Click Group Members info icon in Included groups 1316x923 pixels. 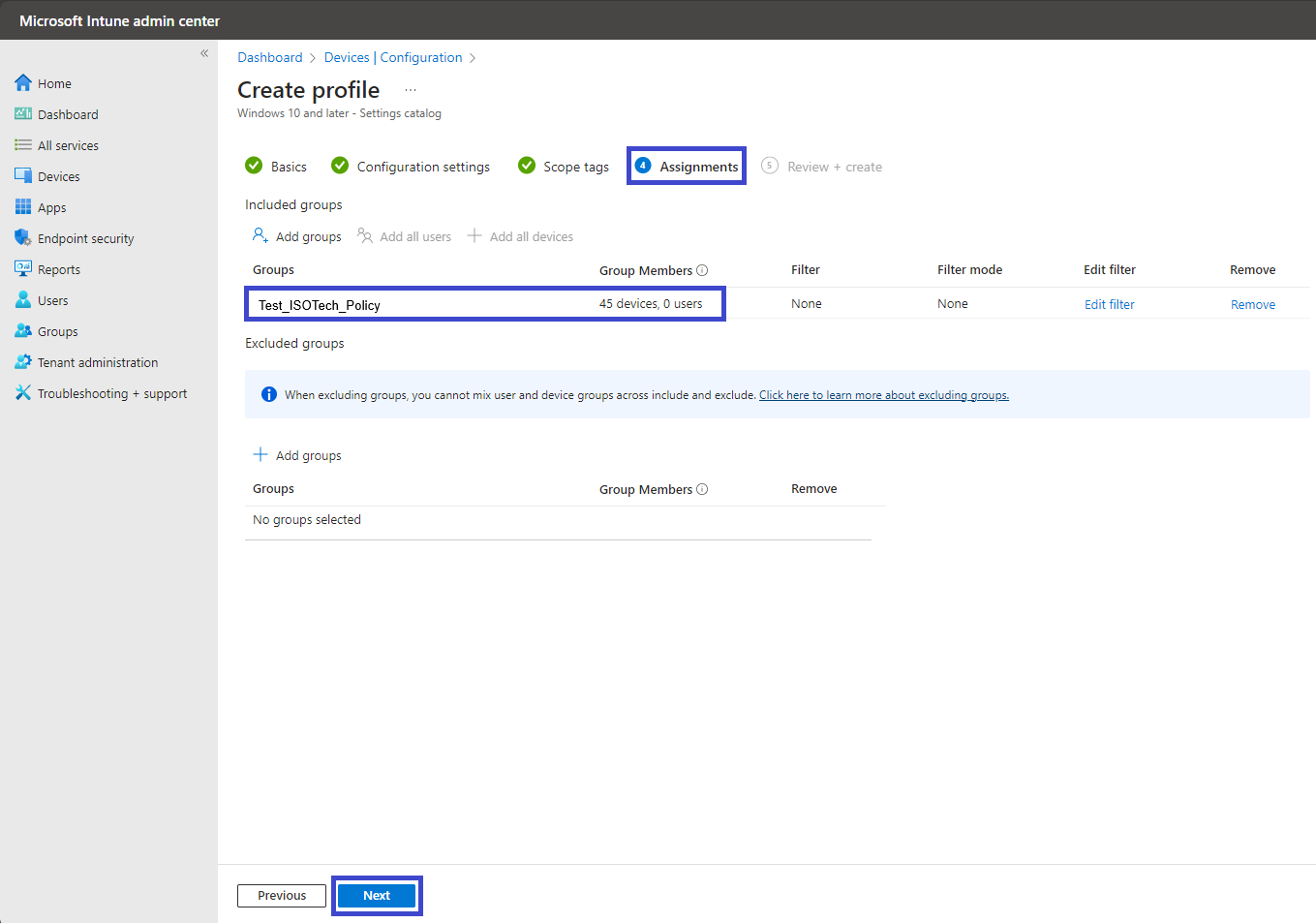[x=702, y=270]
